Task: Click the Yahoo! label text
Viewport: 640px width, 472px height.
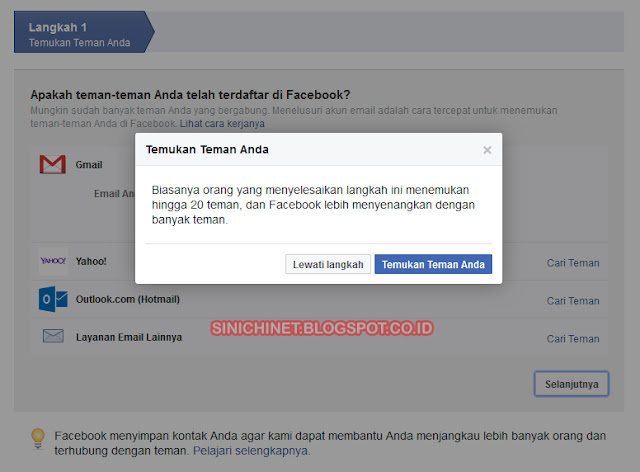Action: 91,261
